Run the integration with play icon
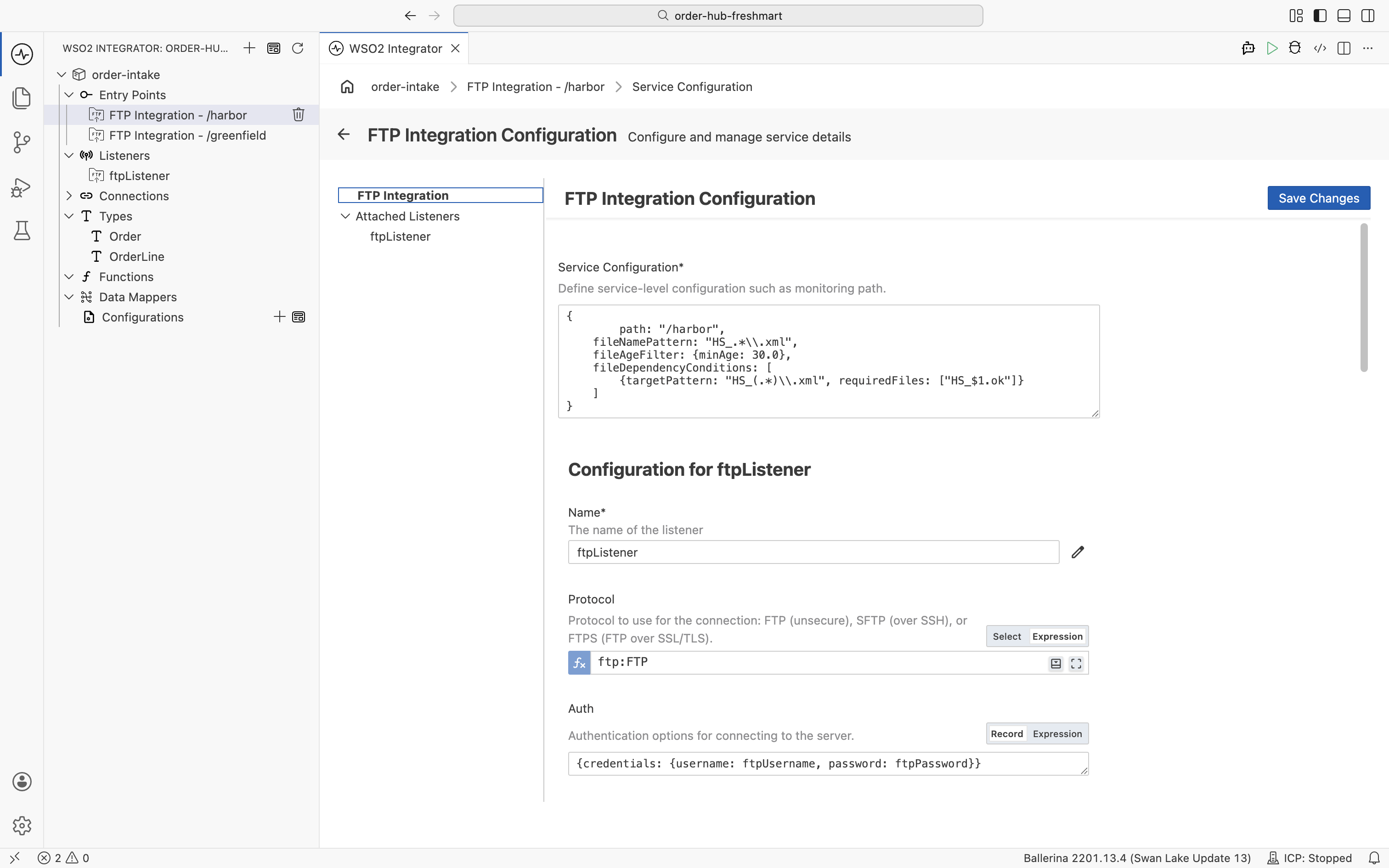This screenshot has width=1389, height=868. (1272, 48)
